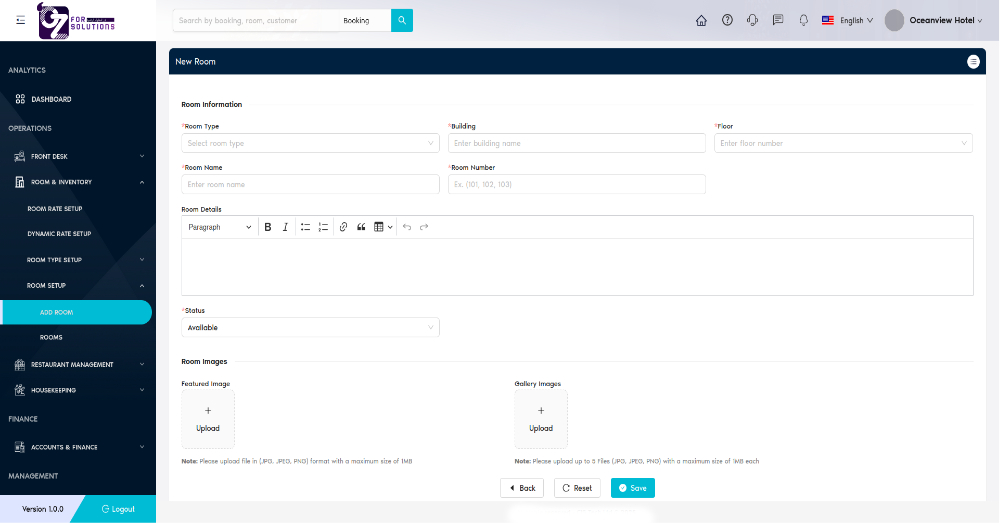Open Dashboard in the sidebar

click(x=50, y=99)
